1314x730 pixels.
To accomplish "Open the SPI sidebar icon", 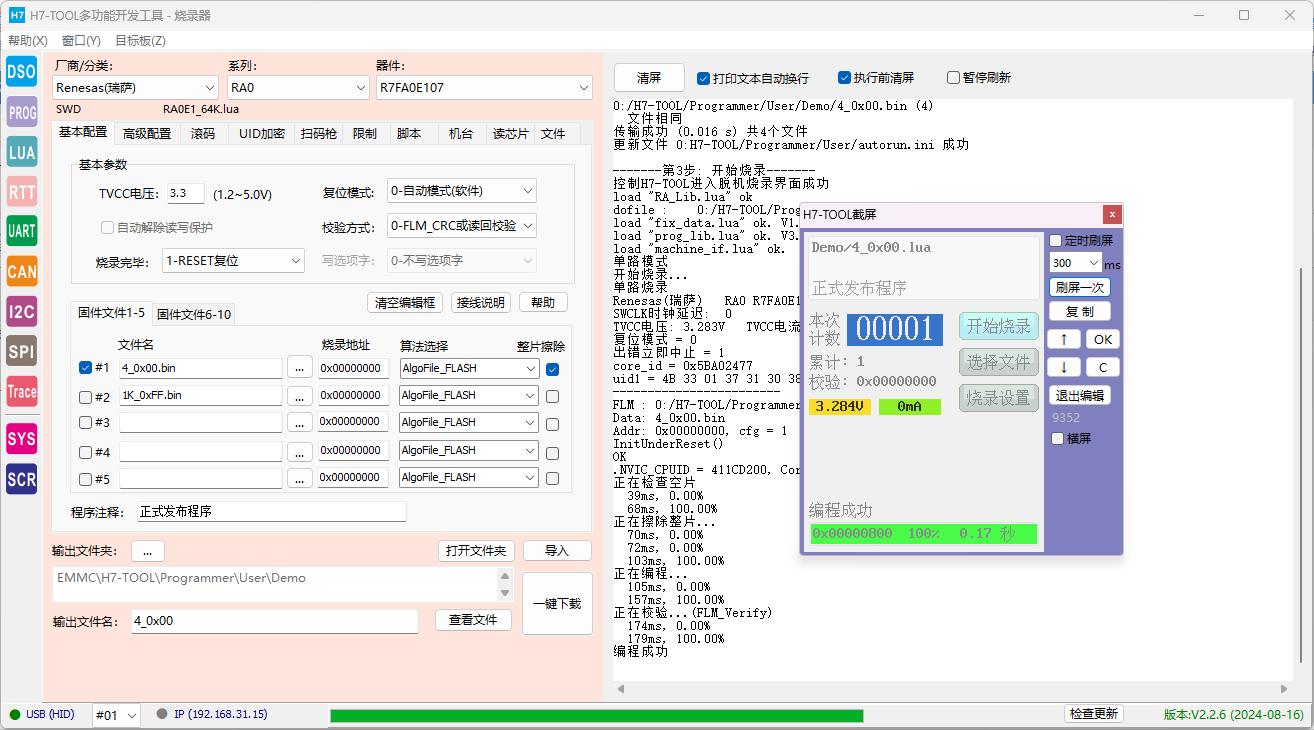I will (x=21, y=351).
